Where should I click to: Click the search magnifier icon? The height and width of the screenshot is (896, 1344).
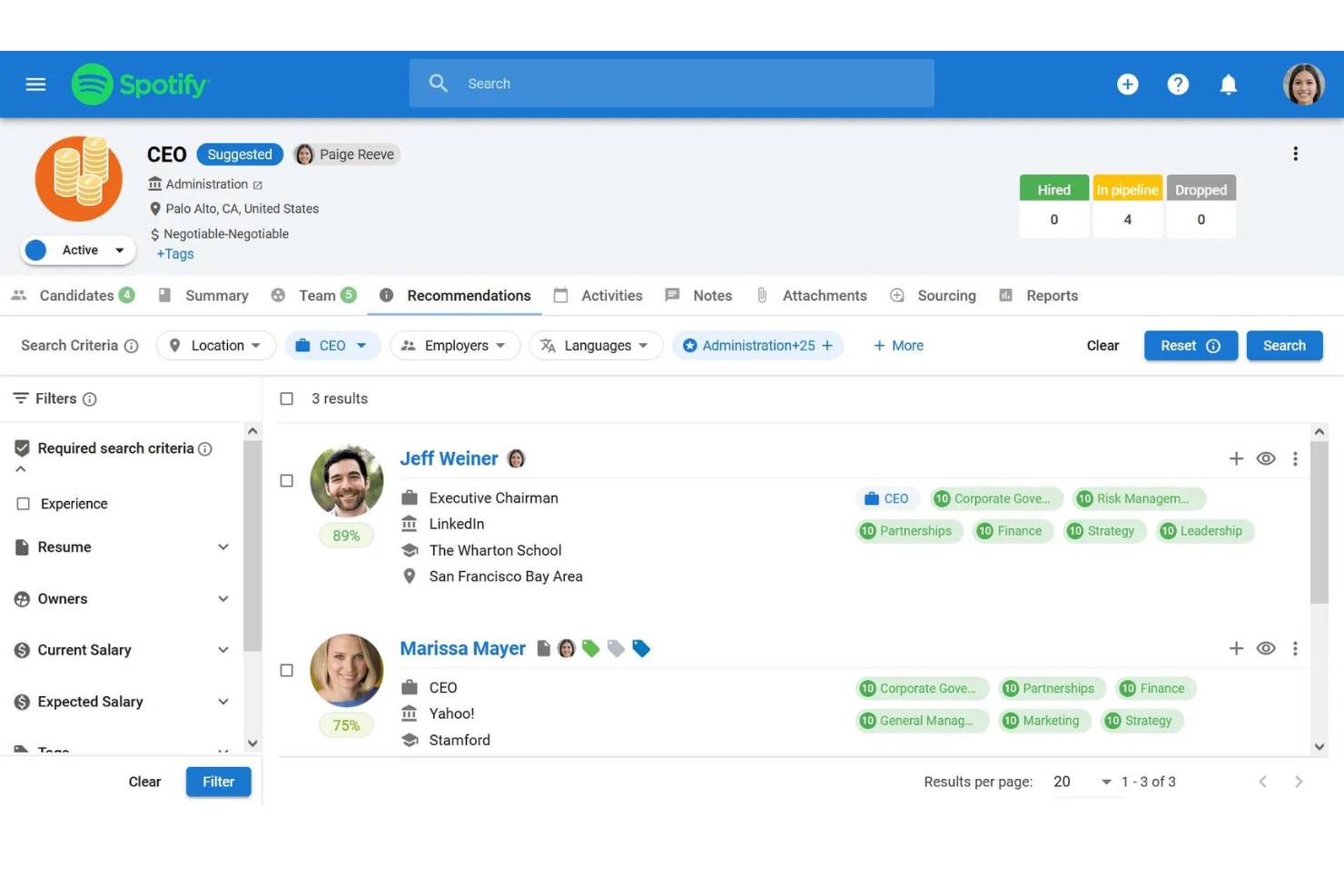click(439, 84)
